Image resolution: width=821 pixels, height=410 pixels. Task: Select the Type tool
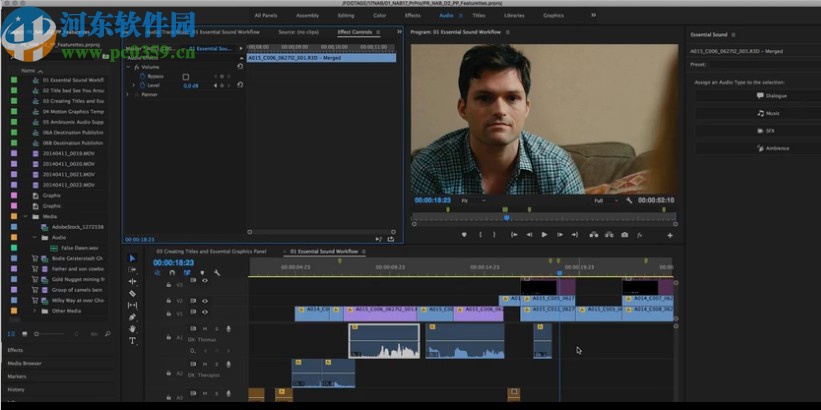tap(132, 341)
